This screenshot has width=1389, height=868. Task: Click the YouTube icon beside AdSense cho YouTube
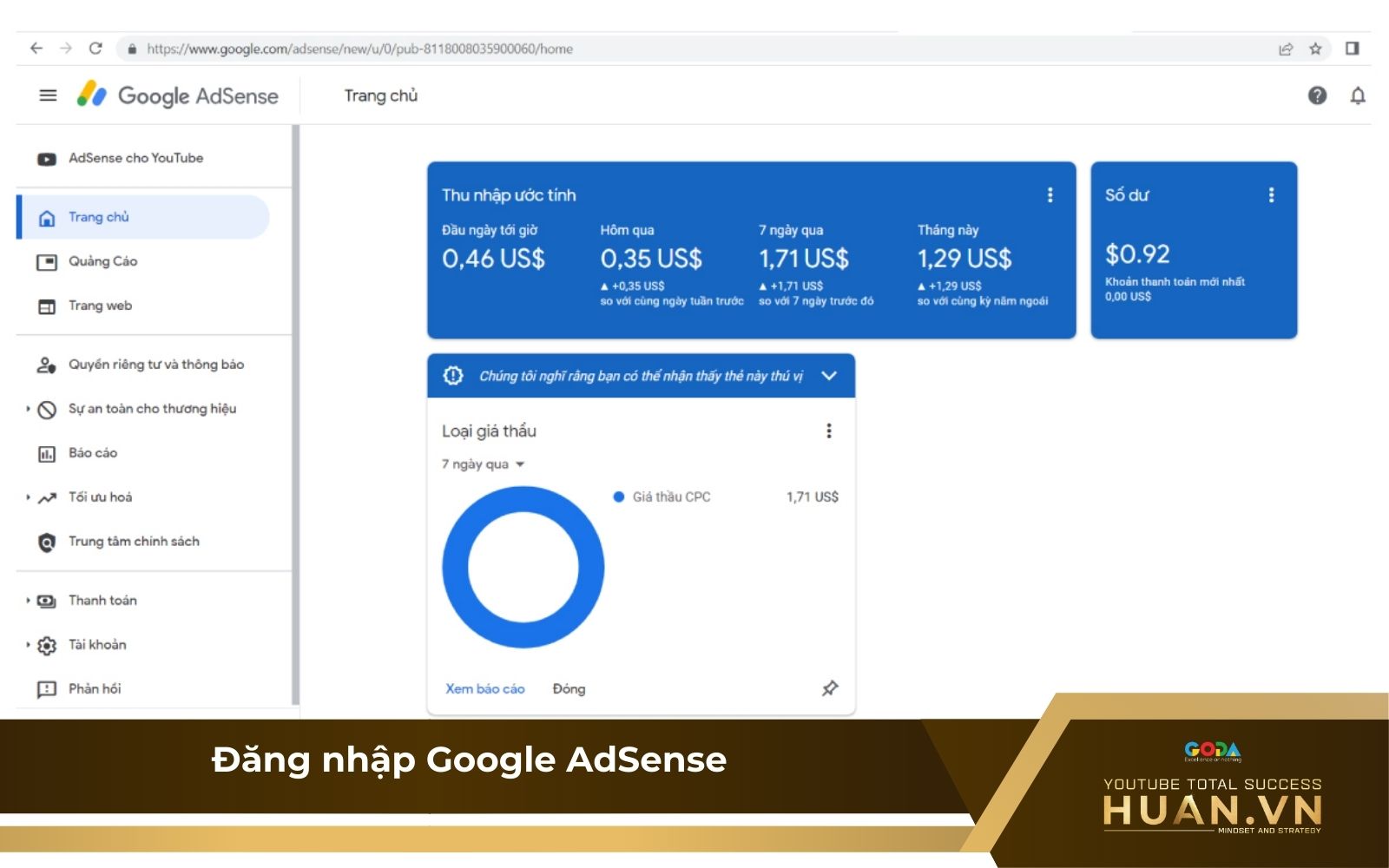point(47,159)
